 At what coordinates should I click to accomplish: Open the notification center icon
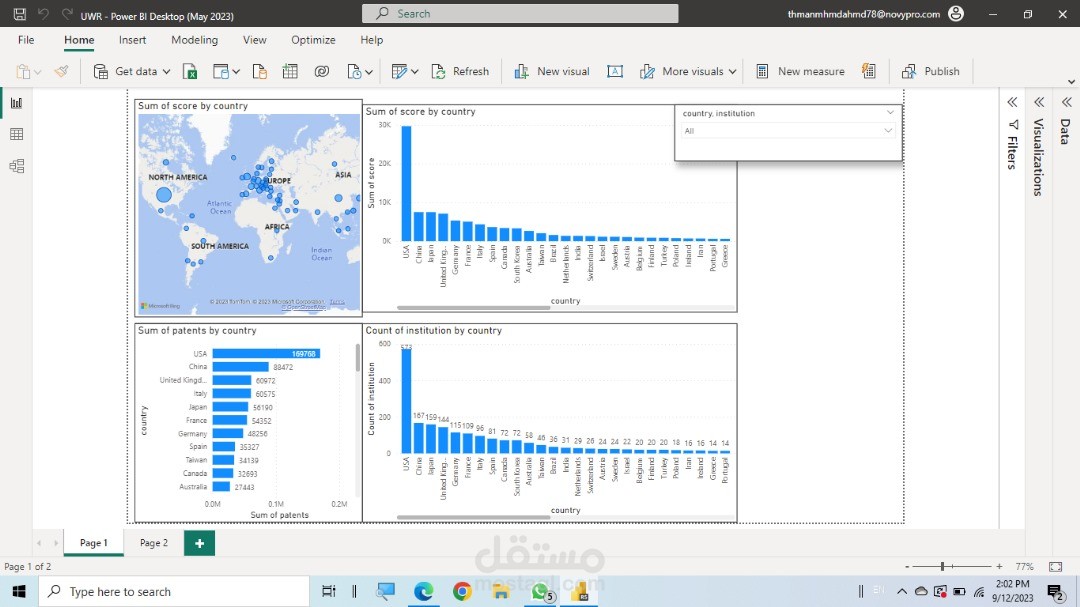pyautogui.click(x=1055, y=591)
